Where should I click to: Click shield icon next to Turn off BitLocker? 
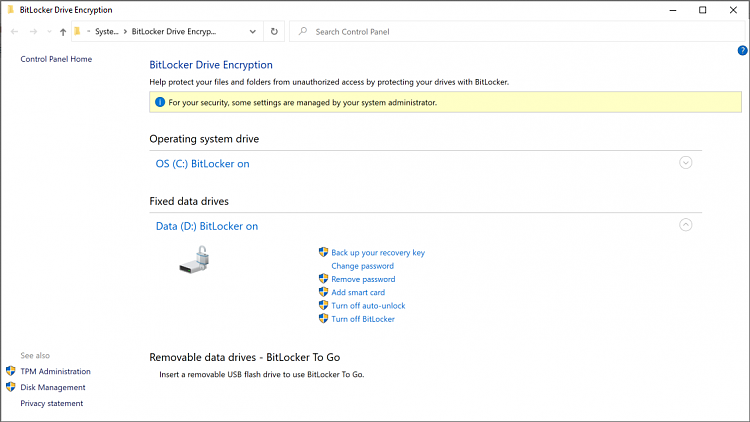(x=323, y=319)
